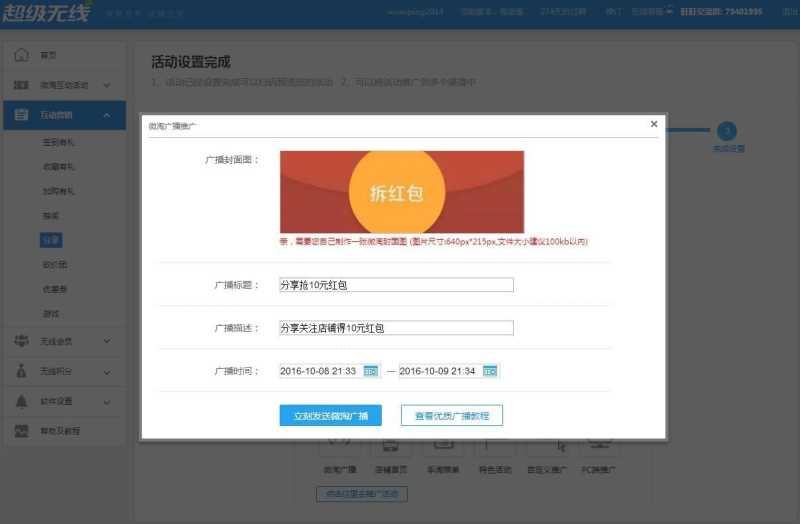Click 查看优质广播教程 button
The width and height of the screenshot is (800, 524).
pos(452,415)
